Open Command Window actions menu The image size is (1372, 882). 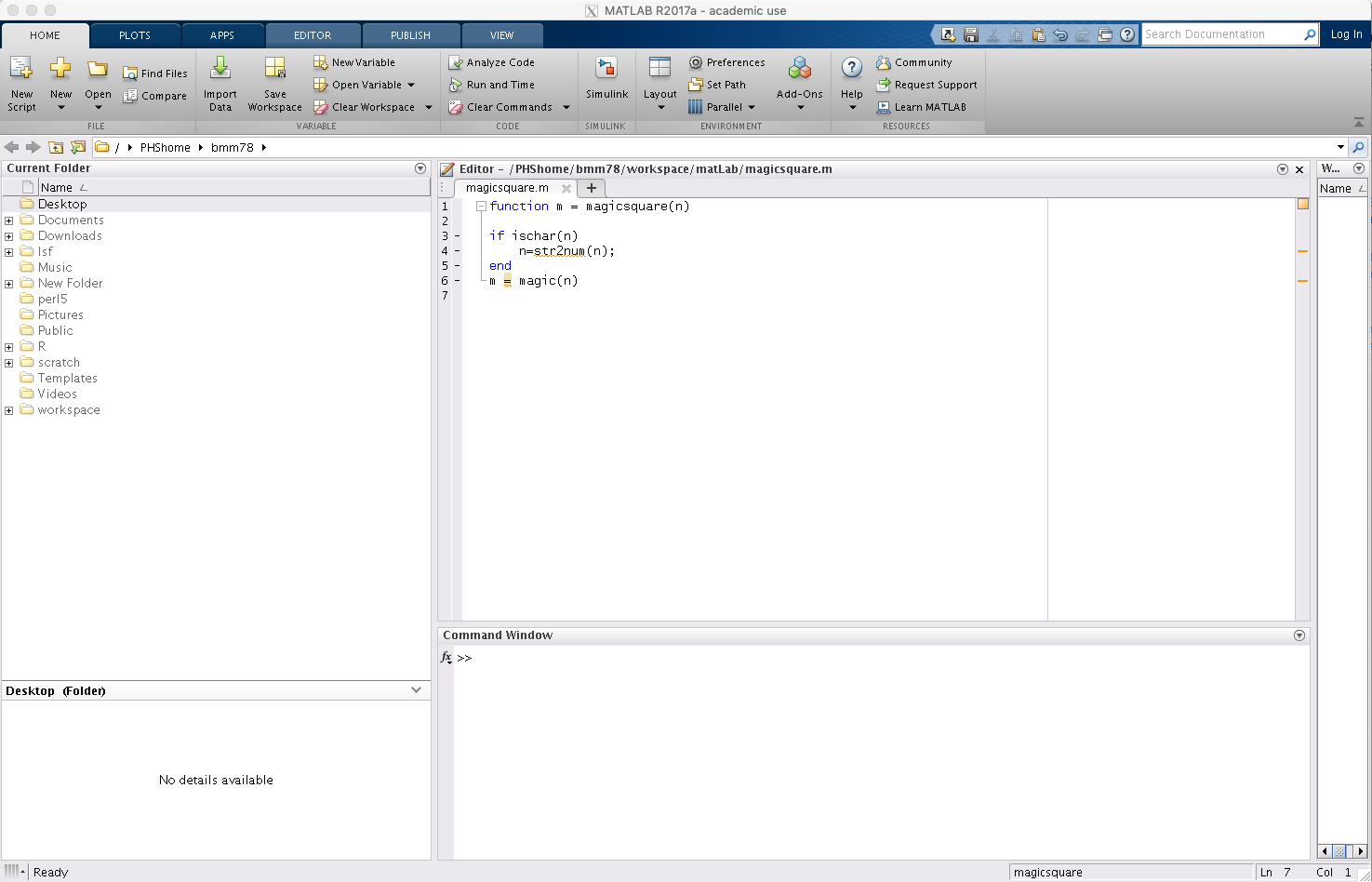pos(1299,635)
